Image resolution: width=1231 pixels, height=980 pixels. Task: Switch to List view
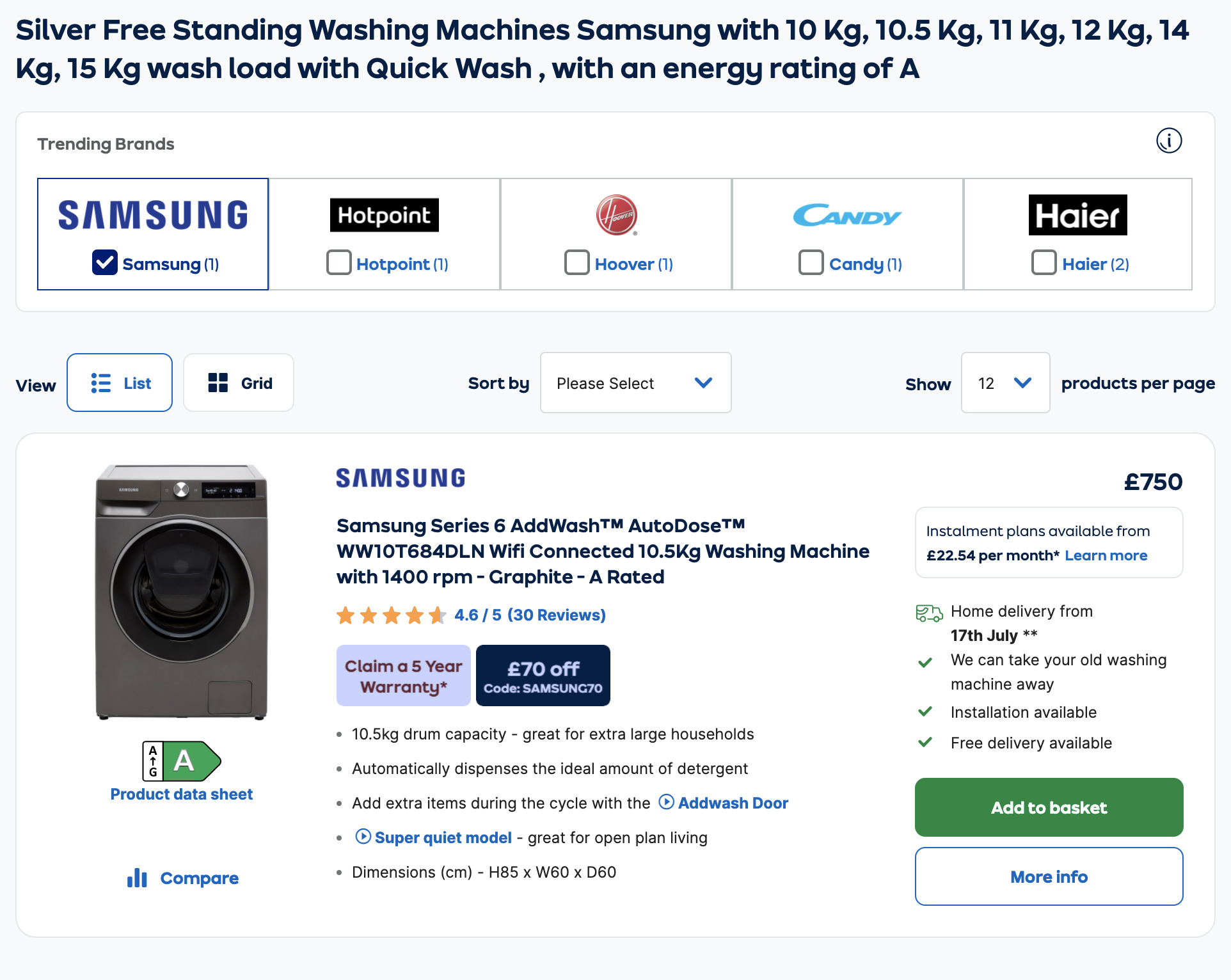coord(120,383)
